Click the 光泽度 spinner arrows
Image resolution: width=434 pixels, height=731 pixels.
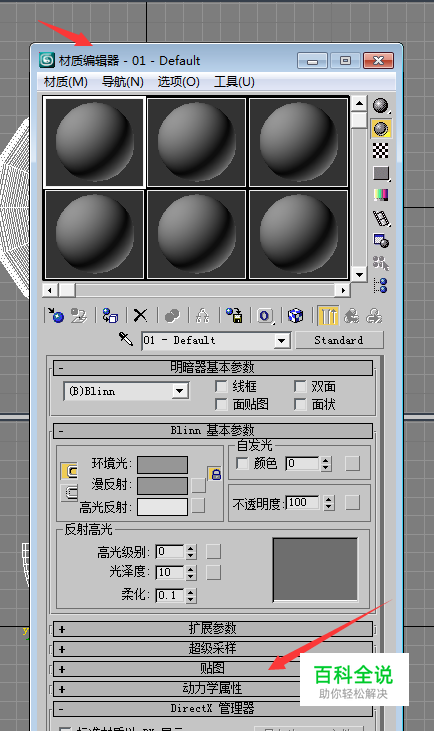pyautogui.click(x=190, y=572)
